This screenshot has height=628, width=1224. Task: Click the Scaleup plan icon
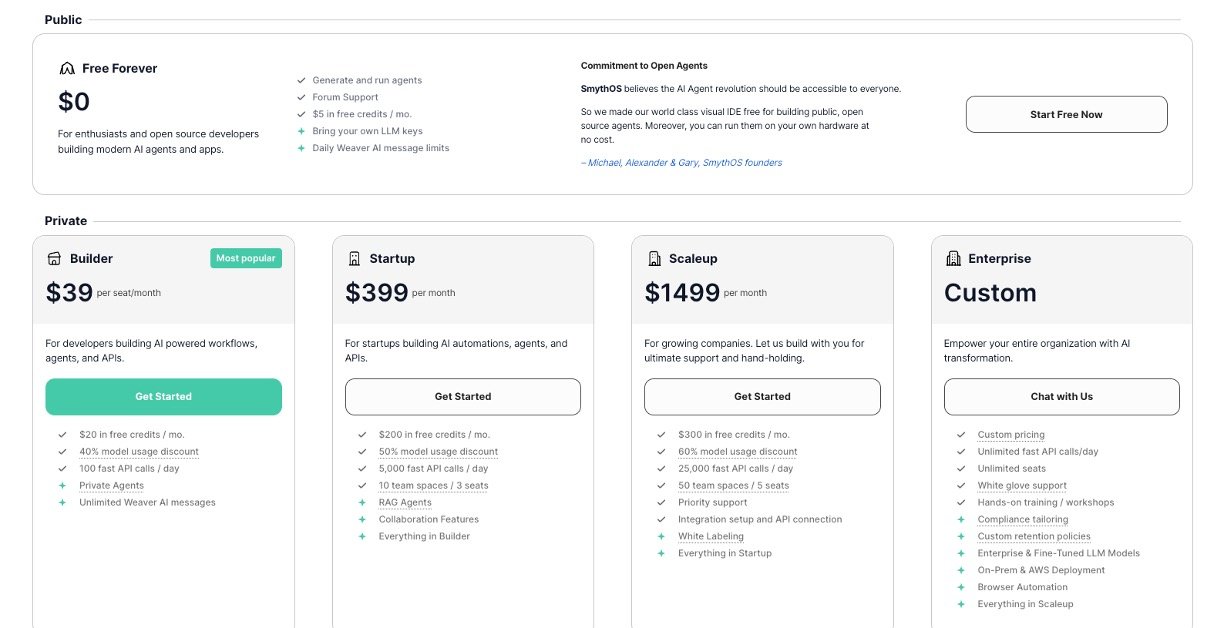(654, 258)
